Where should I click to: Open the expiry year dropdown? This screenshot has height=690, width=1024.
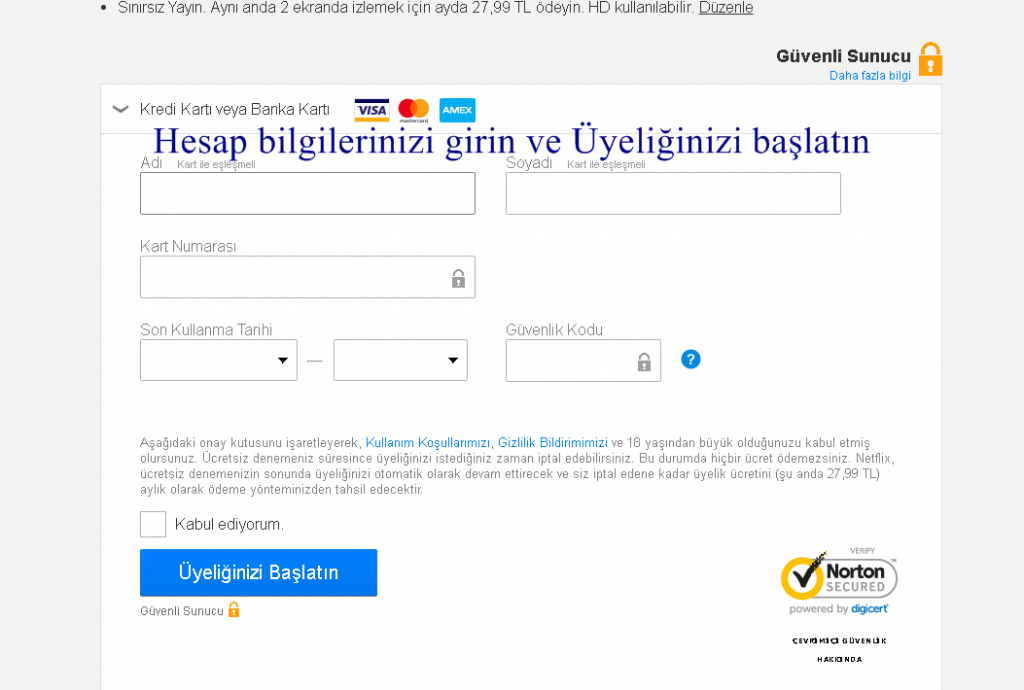[x=400, y=360]
